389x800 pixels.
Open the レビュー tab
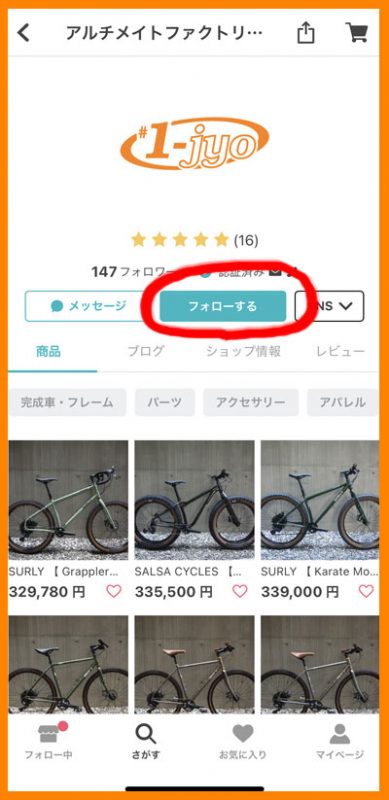[341, 351]
